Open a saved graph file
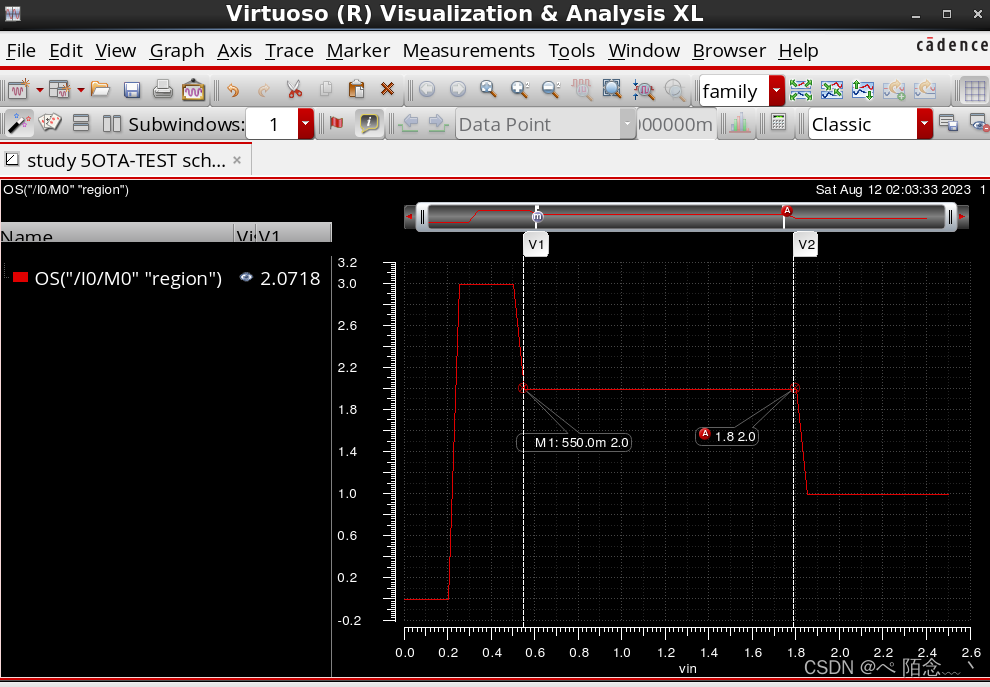The width and height of the screenshot is (990, 687). [x=100, y=90]
